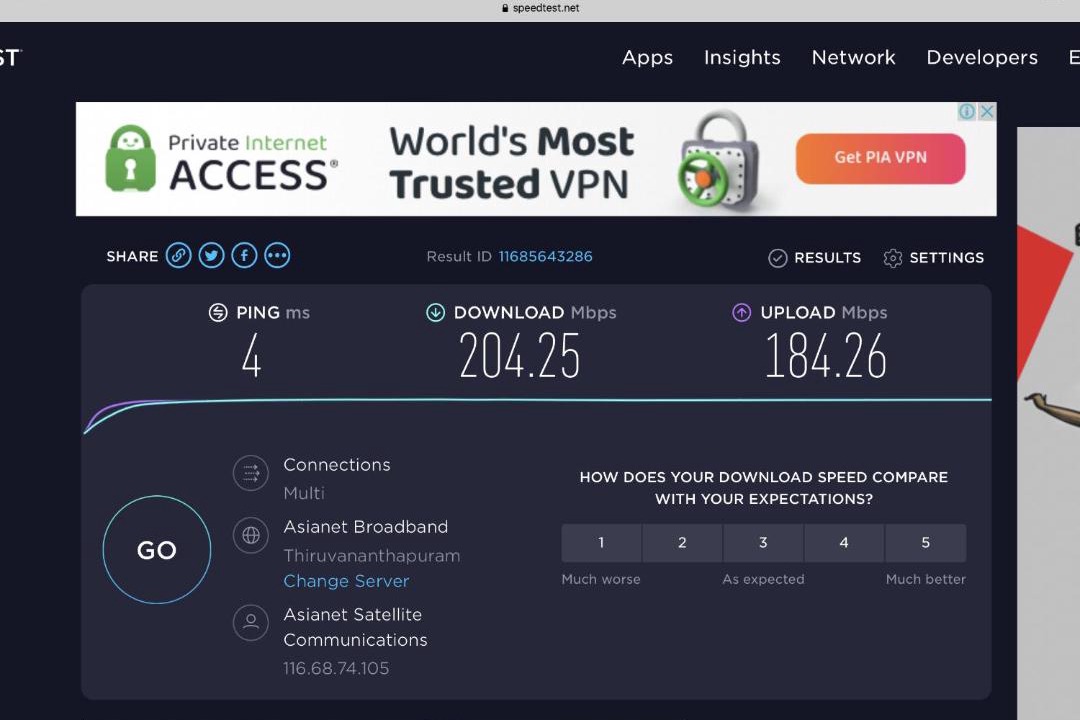Image resolution: width=1080 pixels, height=720 pixels.
Task: Open the Apps menu
Action: 647,58
